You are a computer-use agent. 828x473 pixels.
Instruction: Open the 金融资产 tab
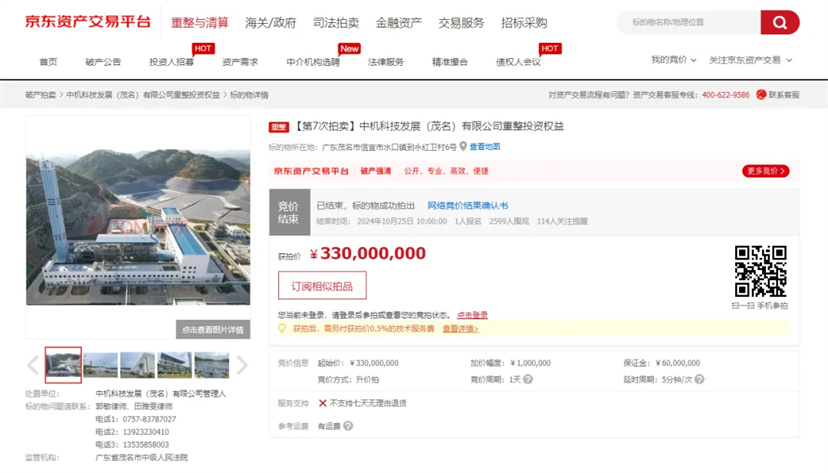[399, 23]
